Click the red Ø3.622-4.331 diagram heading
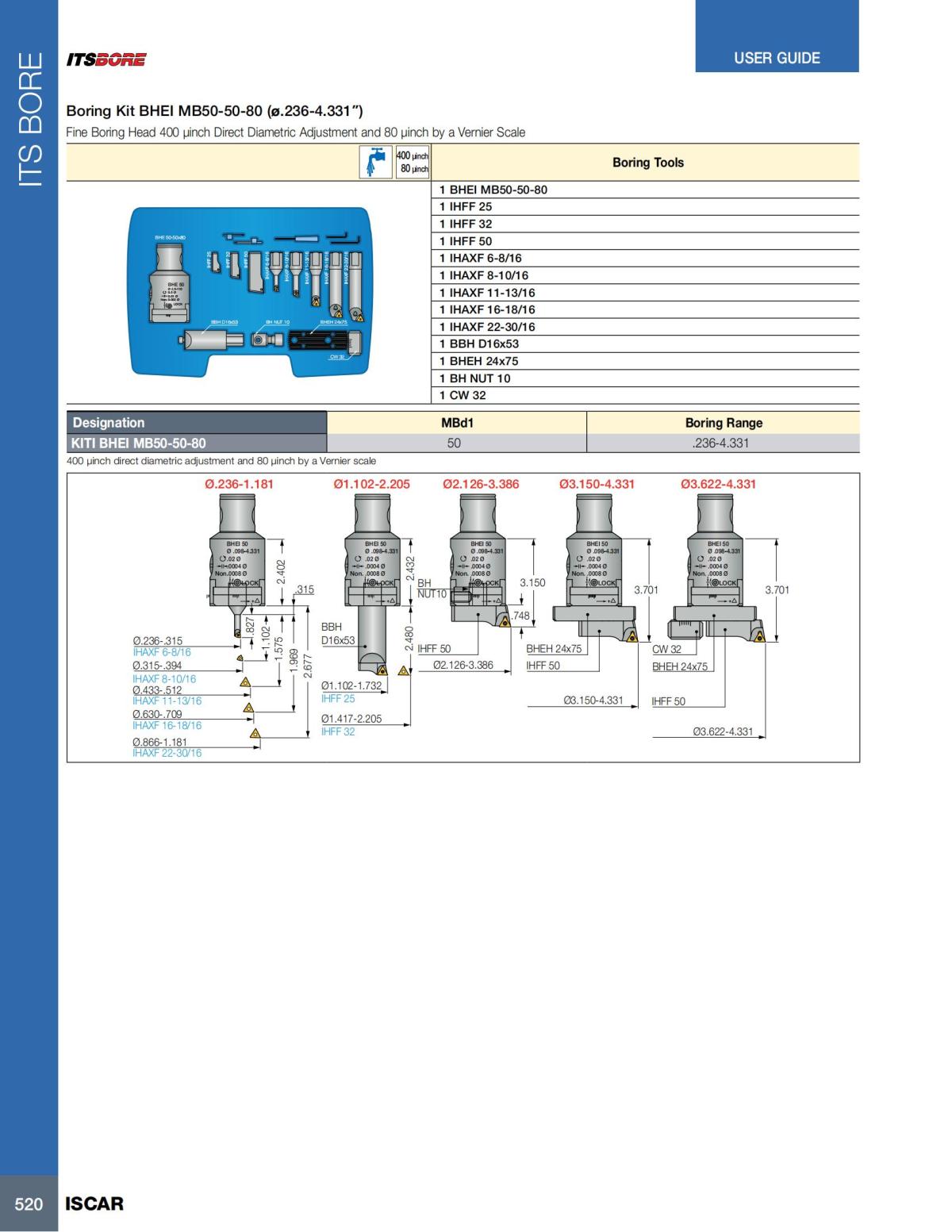Image resolution: width=952 pixels, height=1232 pixels. (x=718, y=484)
